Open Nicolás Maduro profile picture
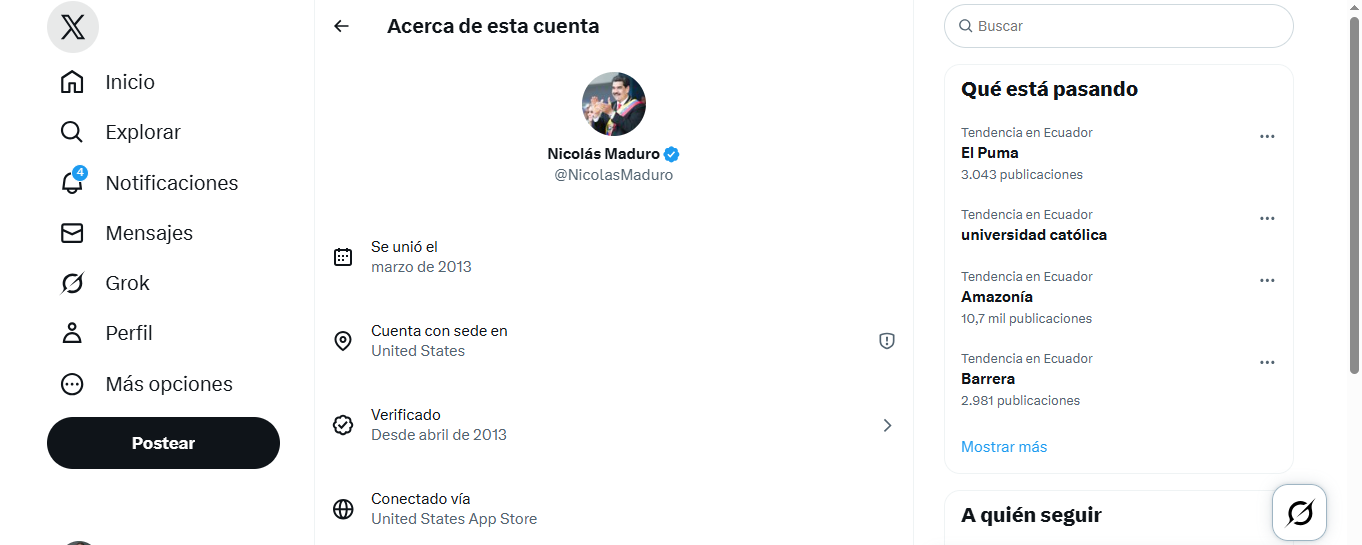Screen dimensions: 1362x545 (614, 104)
